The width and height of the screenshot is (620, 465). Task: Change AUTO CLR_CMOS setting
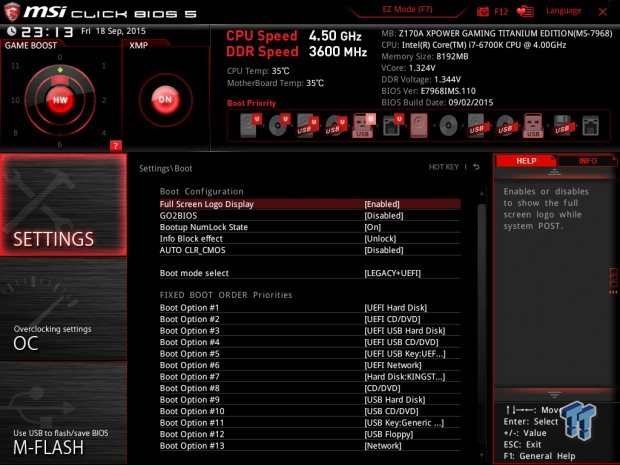[310, 250]
